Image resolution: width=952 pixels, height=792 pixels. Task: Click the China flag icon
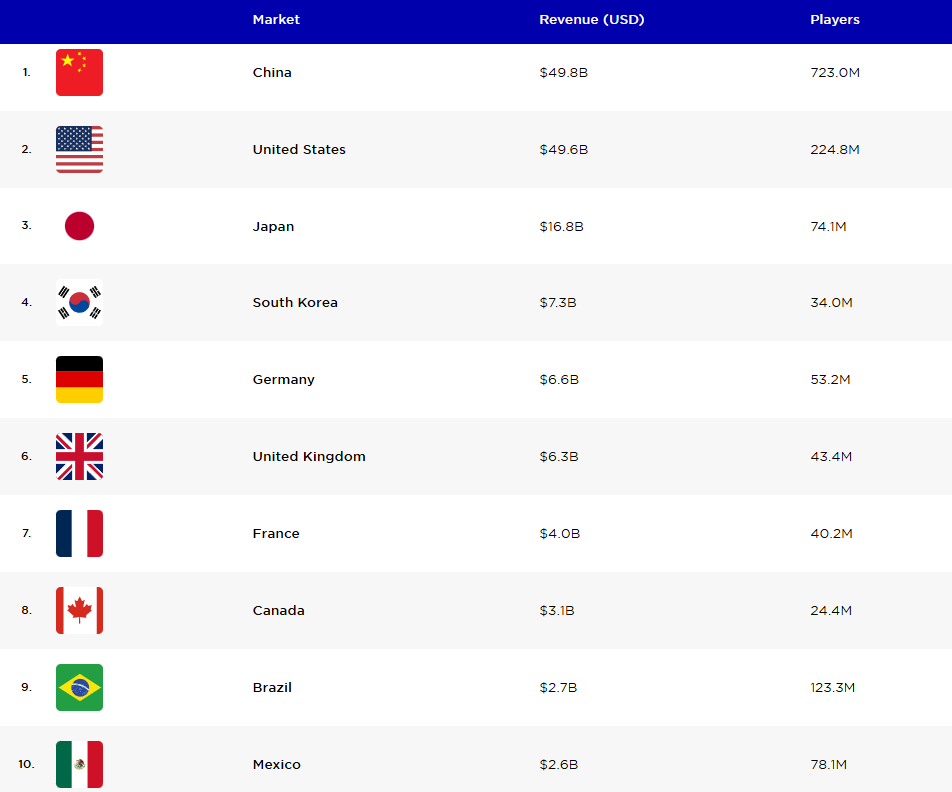tap(80, 72)
